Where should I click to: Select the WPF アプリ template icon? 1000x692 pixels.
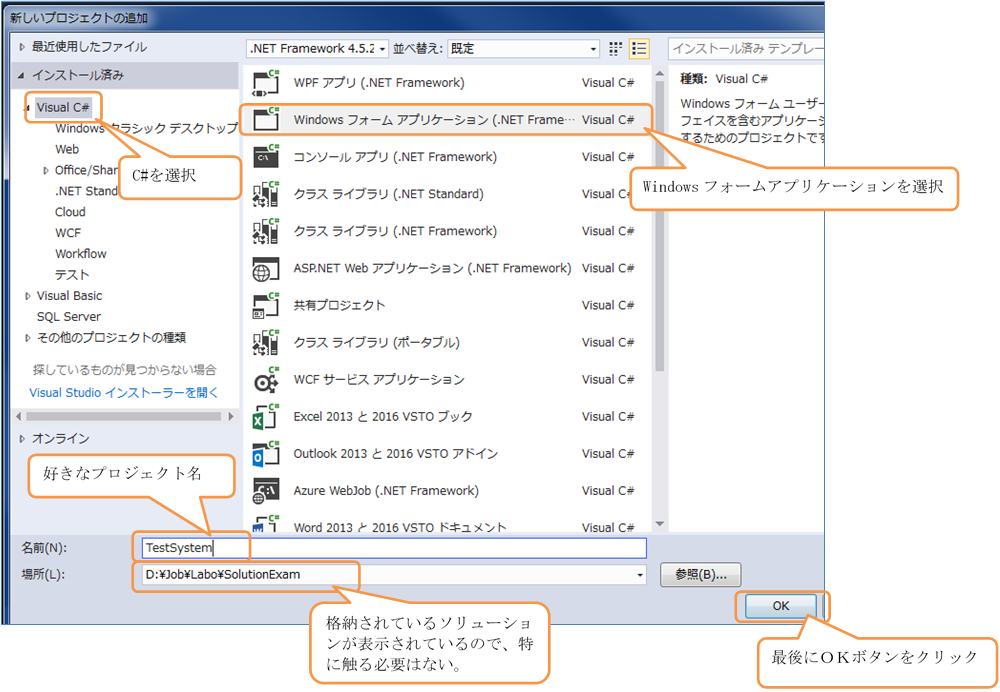click(x=266, y=83)
